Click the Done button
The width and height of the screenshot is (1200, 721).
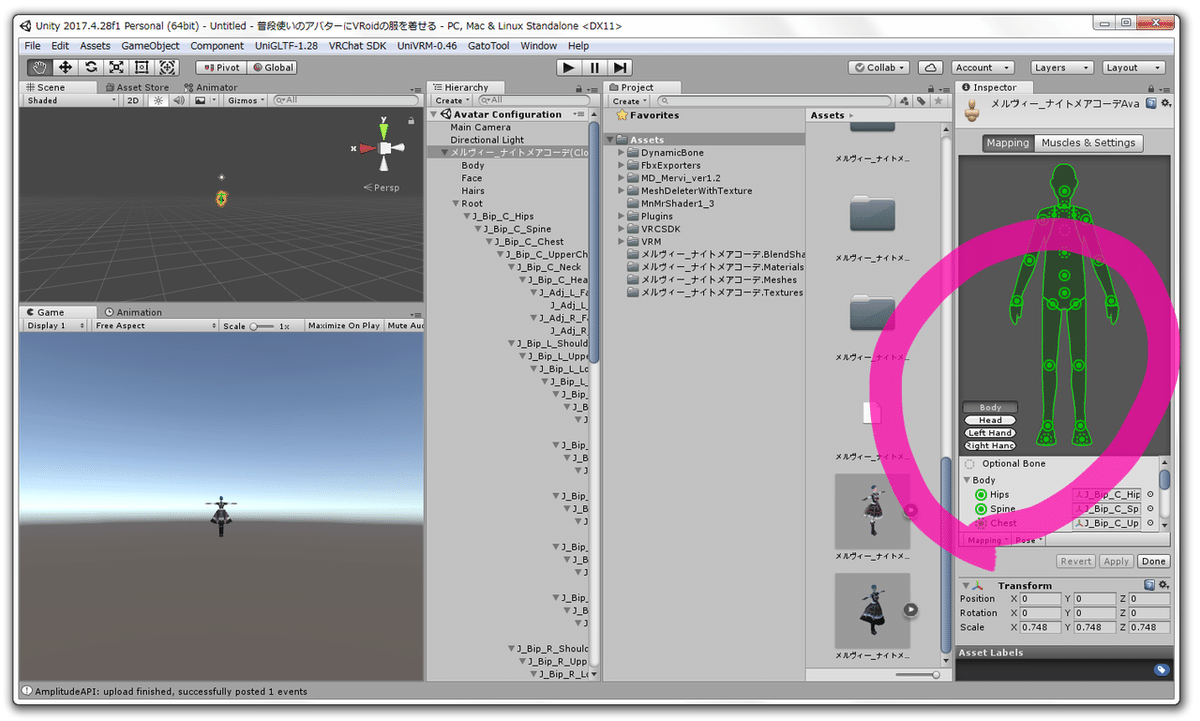tap(1153, 562)
